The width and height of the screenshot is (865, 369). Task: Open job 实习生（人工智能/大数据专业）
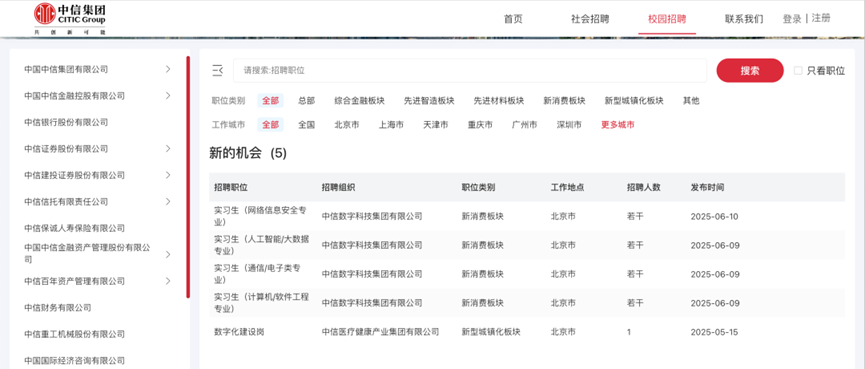[261, 244]
